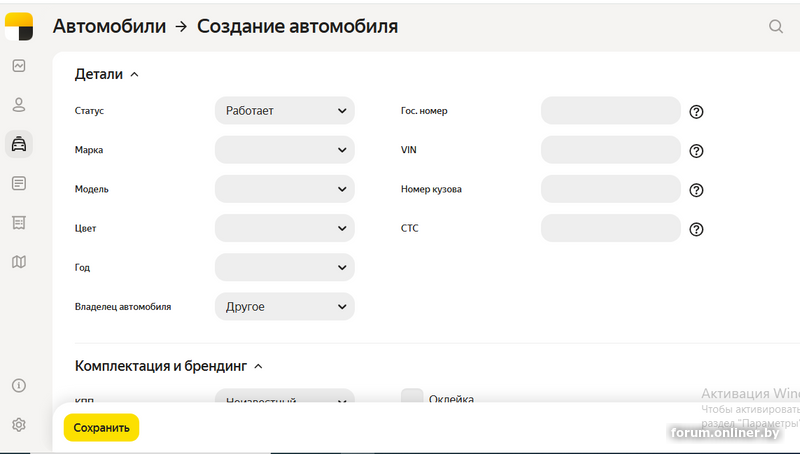Toggle the Оклейка checkbox
Screen dimensions: 800x454
pyautogui.click(x=412, y=398)
